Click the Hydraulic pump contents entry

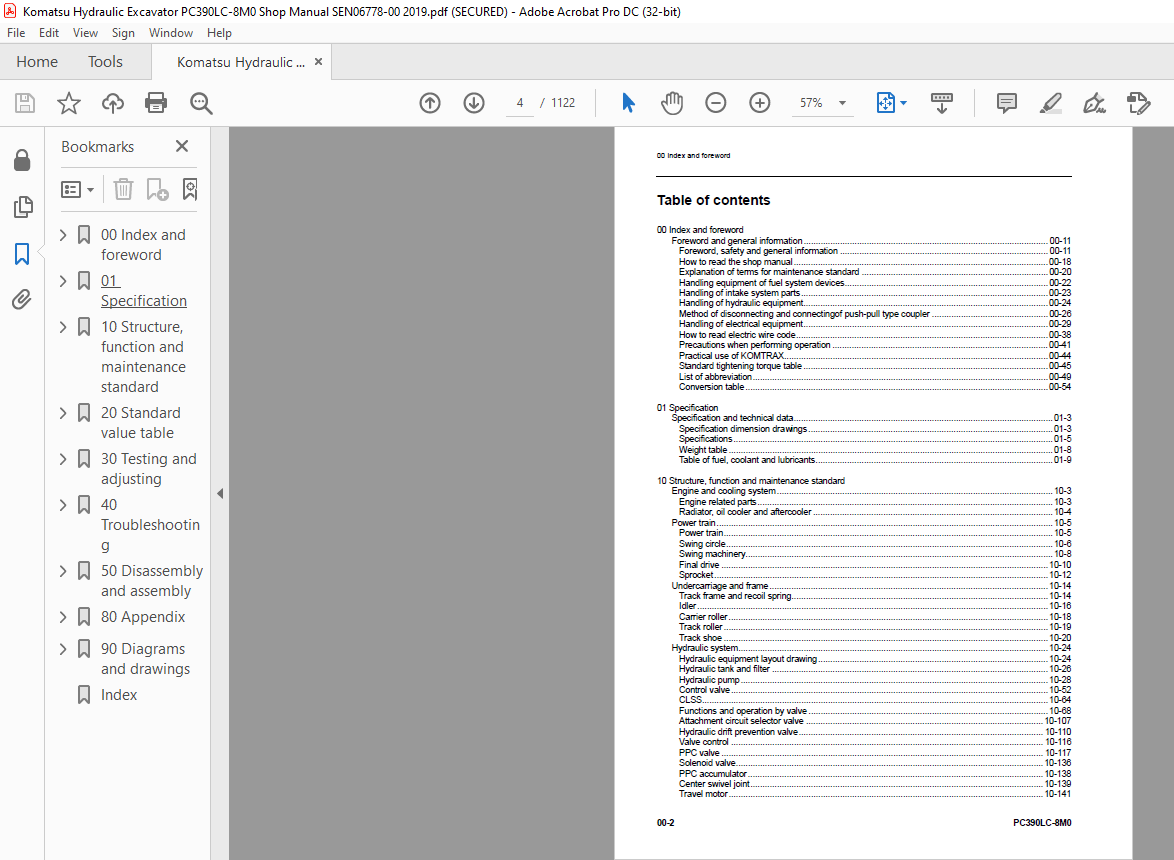click(875, 680)
